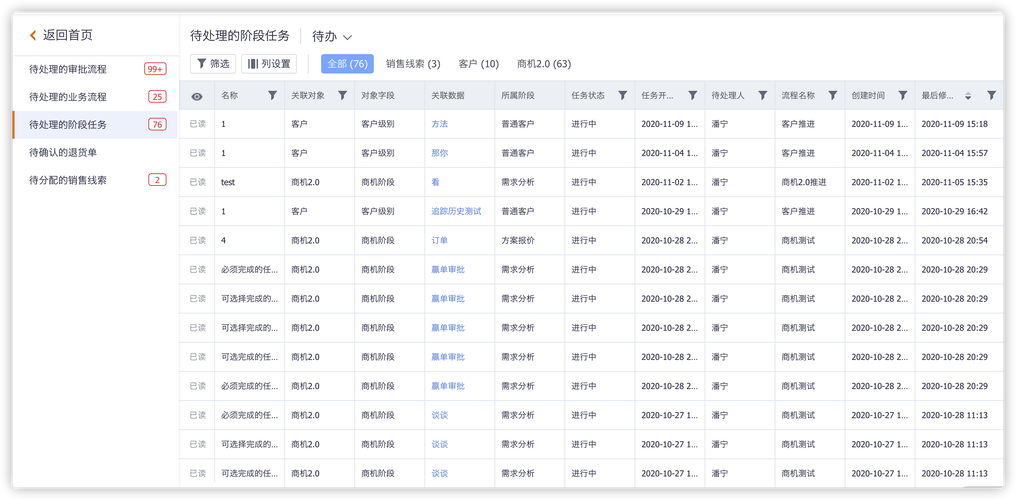Select the 客户 (10) tab
This screenshot has width=1016, height=500.
tap(478, 64)
